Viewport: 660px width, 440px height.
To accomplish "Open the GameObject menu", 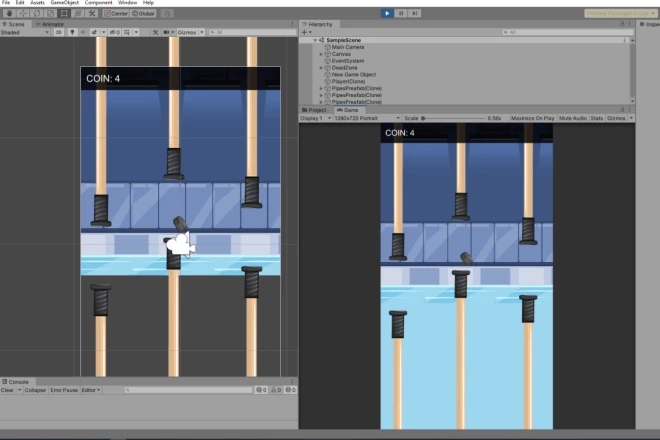I will (64, 3).
